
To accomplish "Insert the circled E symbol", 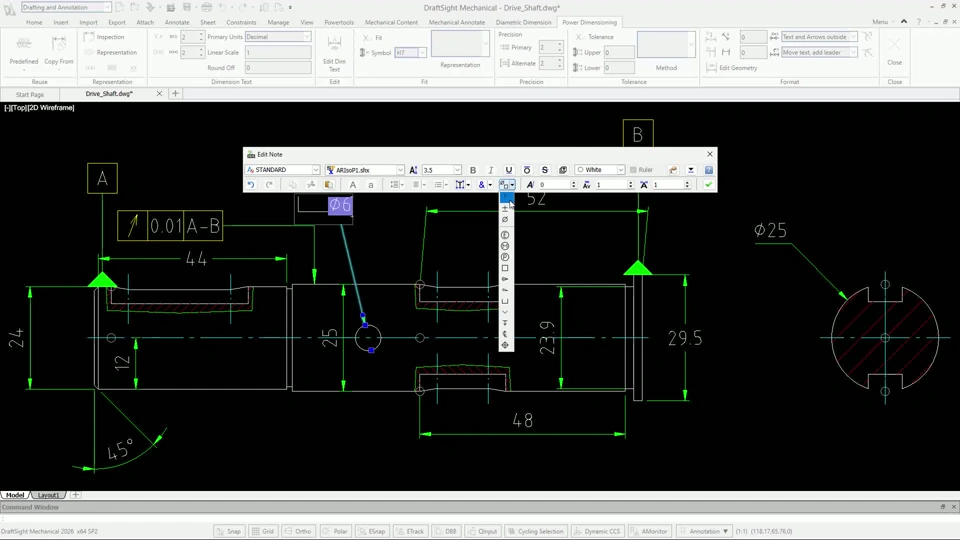I will tap(505, 235).
